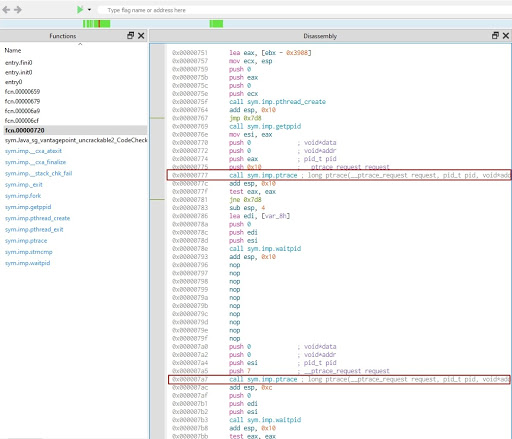This screenshot has width=512, height=439.
Task: Open sym.imp.strncmp import
Action: [29, 252]
